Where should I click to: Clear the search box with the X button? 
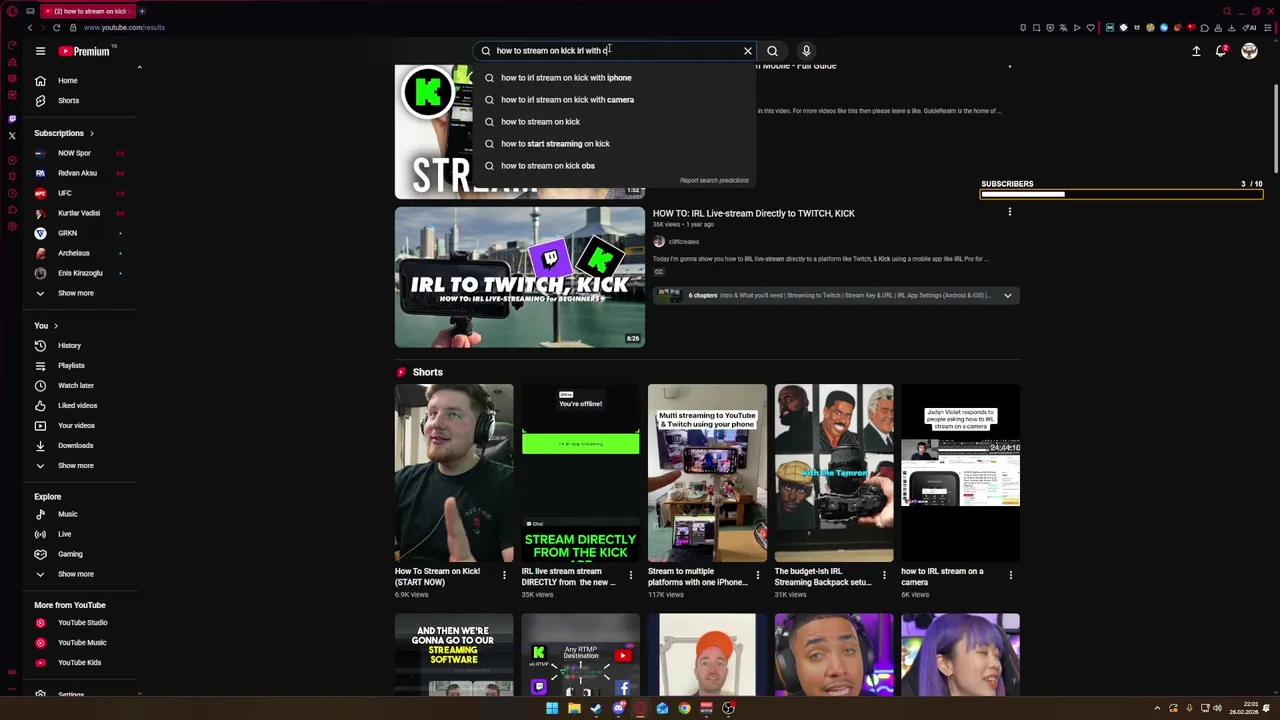(747, 51)
